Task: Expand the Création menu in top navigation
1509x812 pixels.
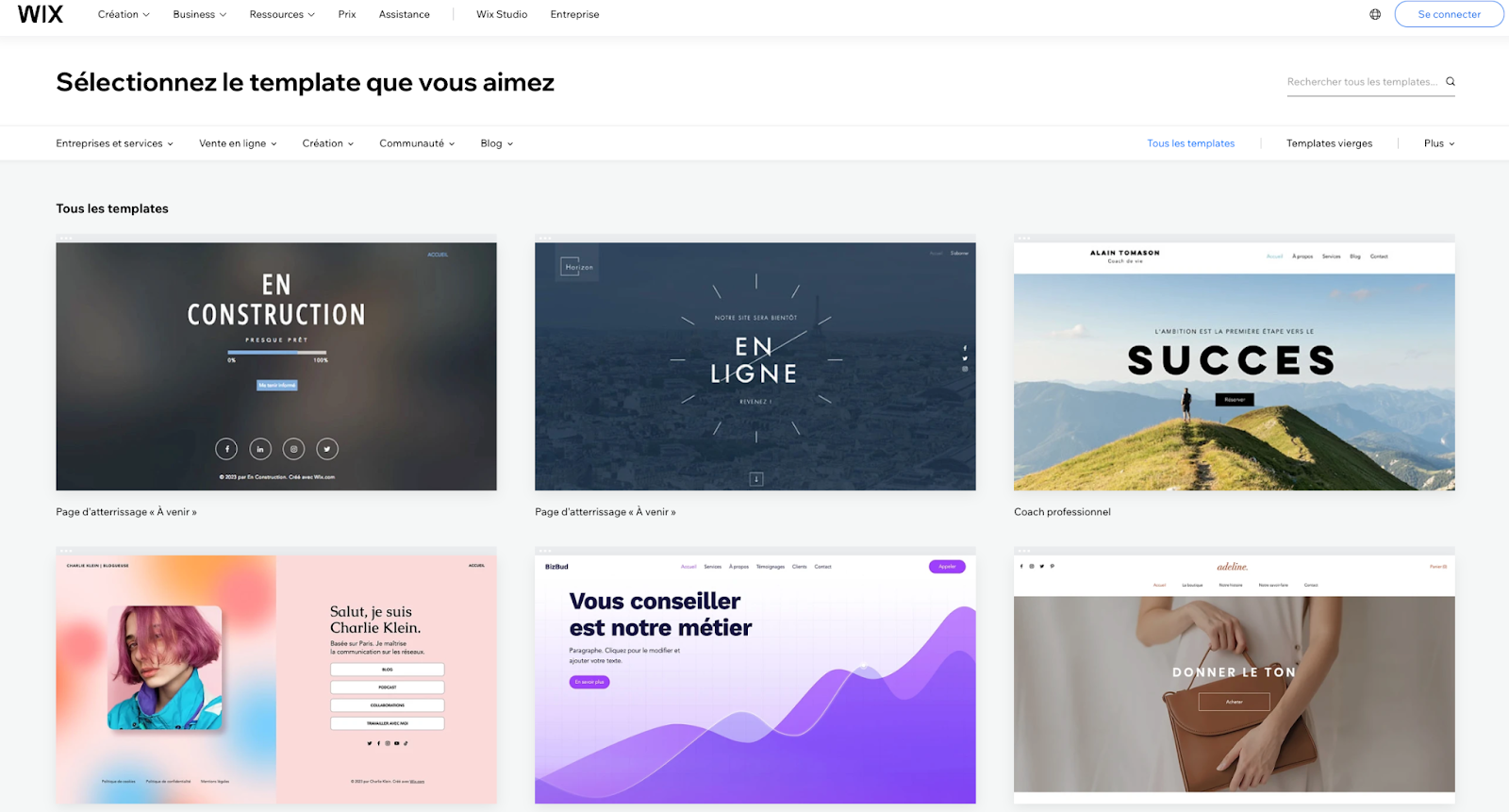Action: click(x=124, y=14)
